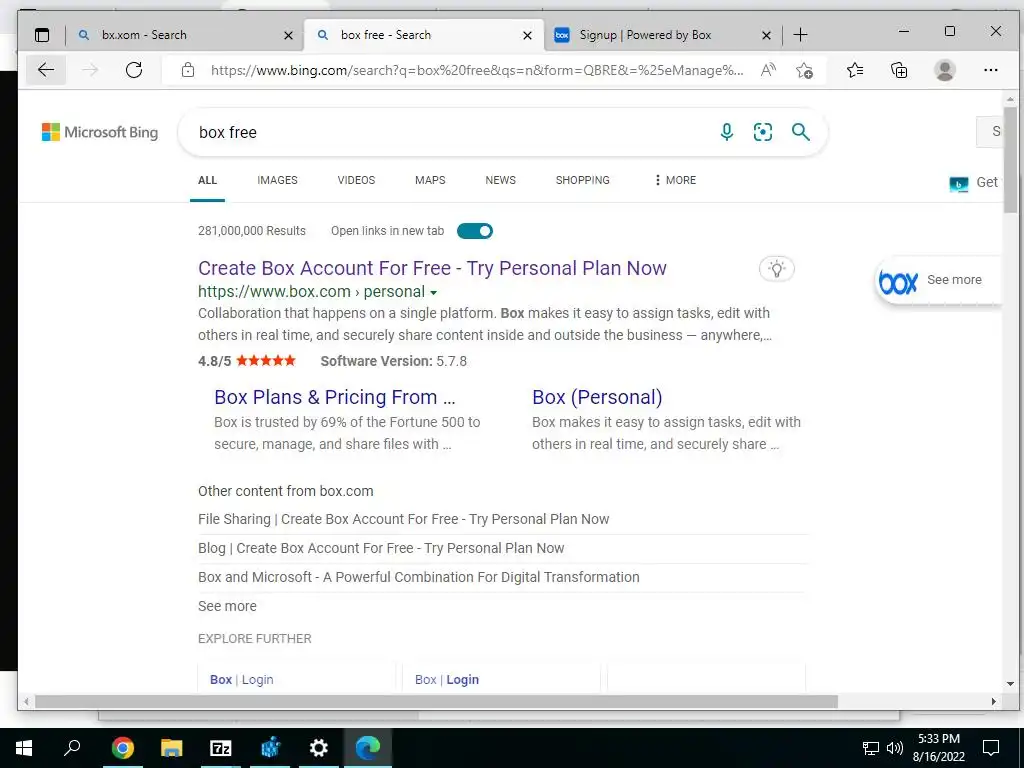Toggle Open links in new tab switch
The image size is (1024, 768).
475,231
